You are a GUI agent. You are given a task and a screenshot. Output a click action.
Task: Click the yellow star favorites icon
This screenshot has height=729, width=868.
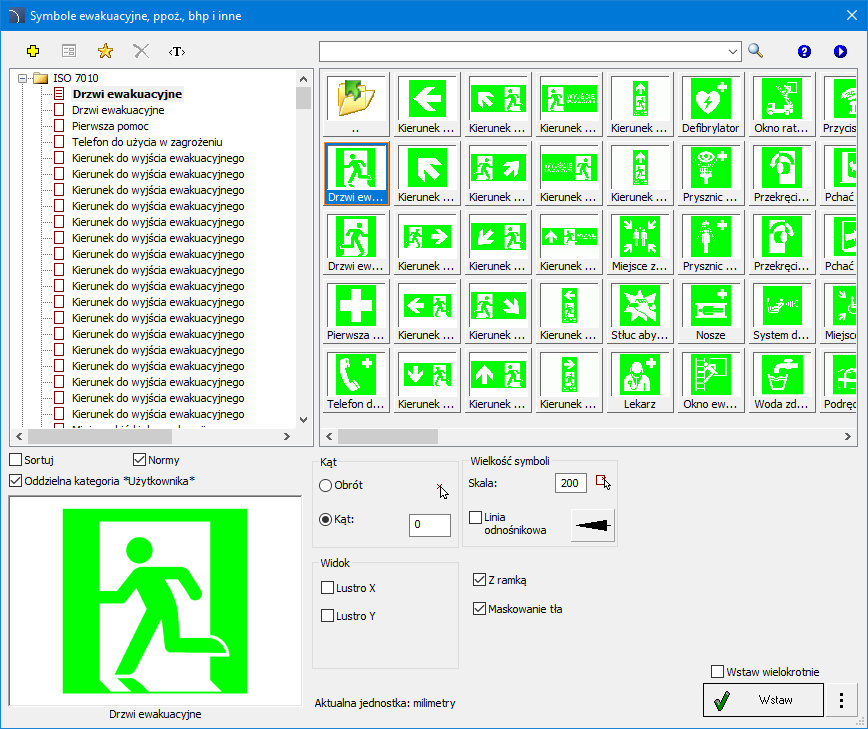(x=105, y=51)
